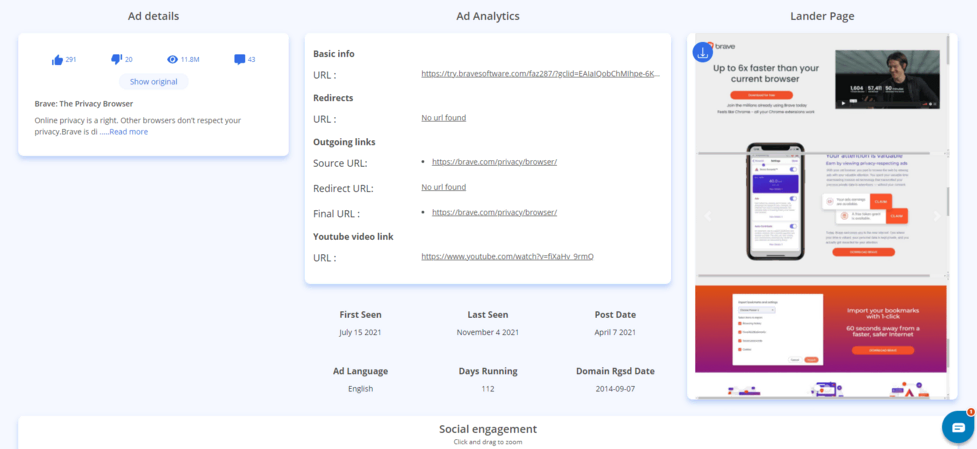Click the Show original button
The height and width of the screenshot is (449, 977).
tap(153, 82)
